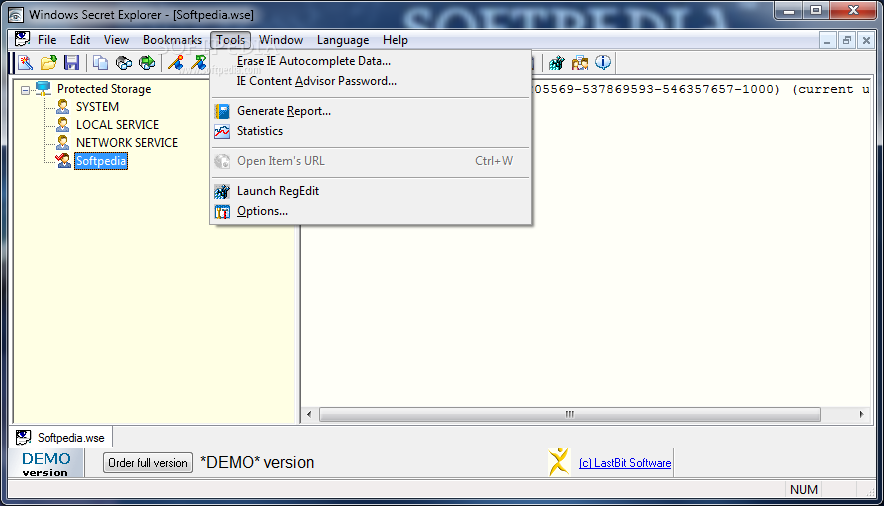
Task: Click the Softpedia user icon with checkmark
Action: pos(63,160)
